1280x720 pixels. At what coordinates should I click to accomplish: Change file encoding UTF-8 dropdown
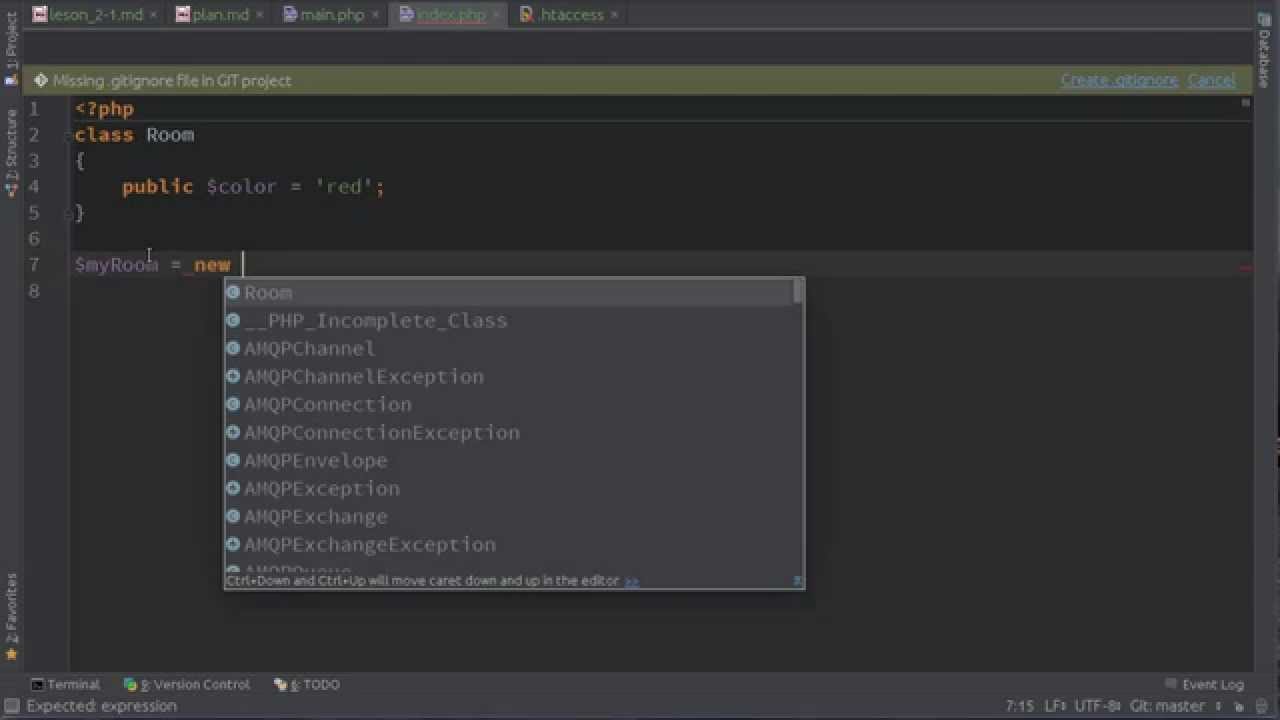[1098, 706]
